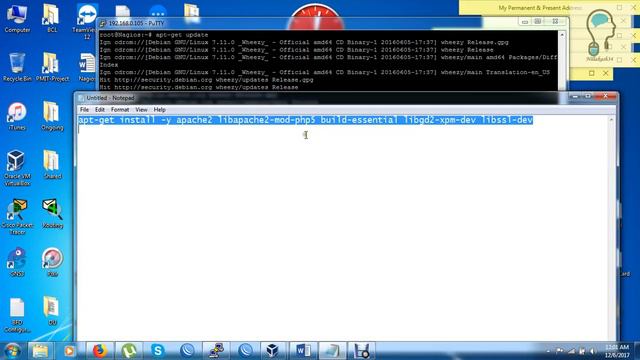Click PuTTY line 'apt-get update' prompt
Screen dimensions: 640x360
pos(154,35)
